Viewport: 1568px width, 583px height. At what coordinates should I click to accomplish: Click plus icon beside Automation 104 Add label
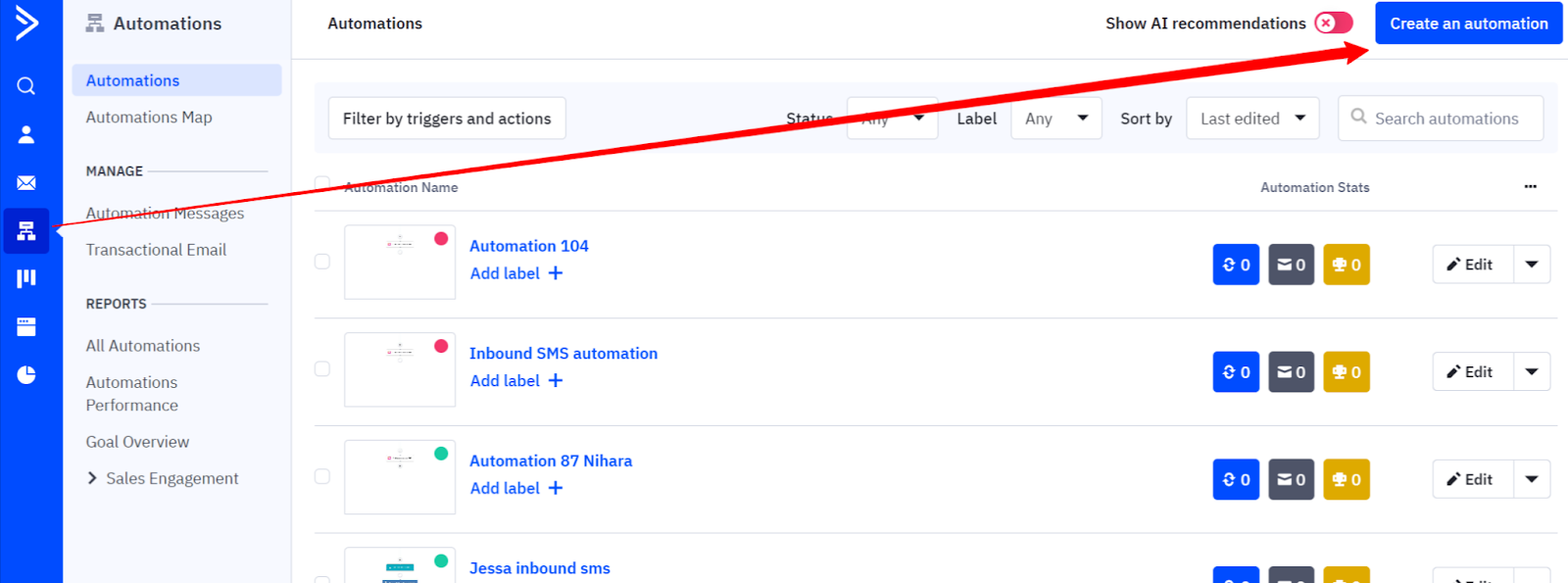556,273
